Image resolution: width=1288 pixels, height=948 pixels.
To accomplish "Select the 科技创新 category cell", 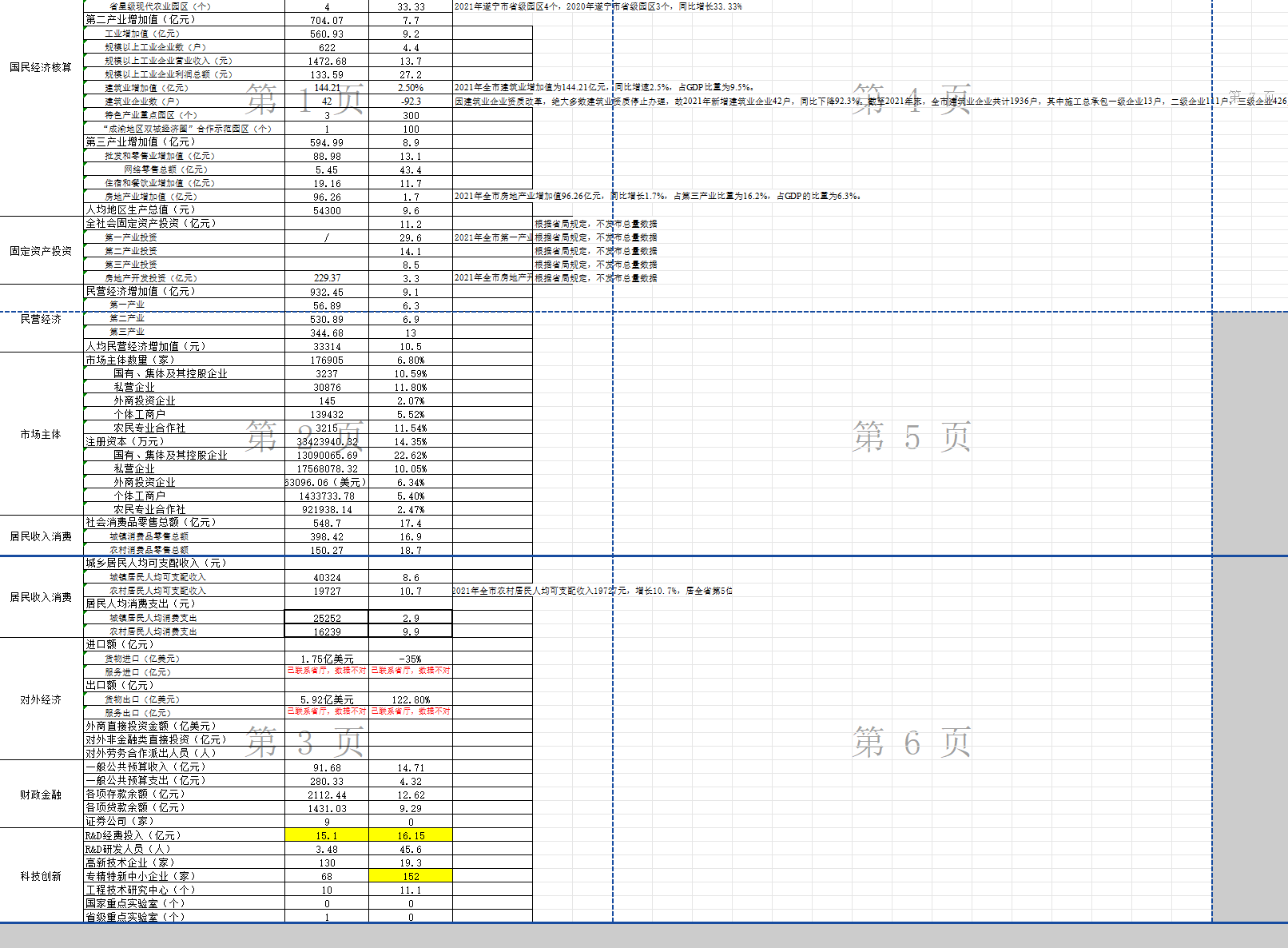I will [x=41, y=876].
